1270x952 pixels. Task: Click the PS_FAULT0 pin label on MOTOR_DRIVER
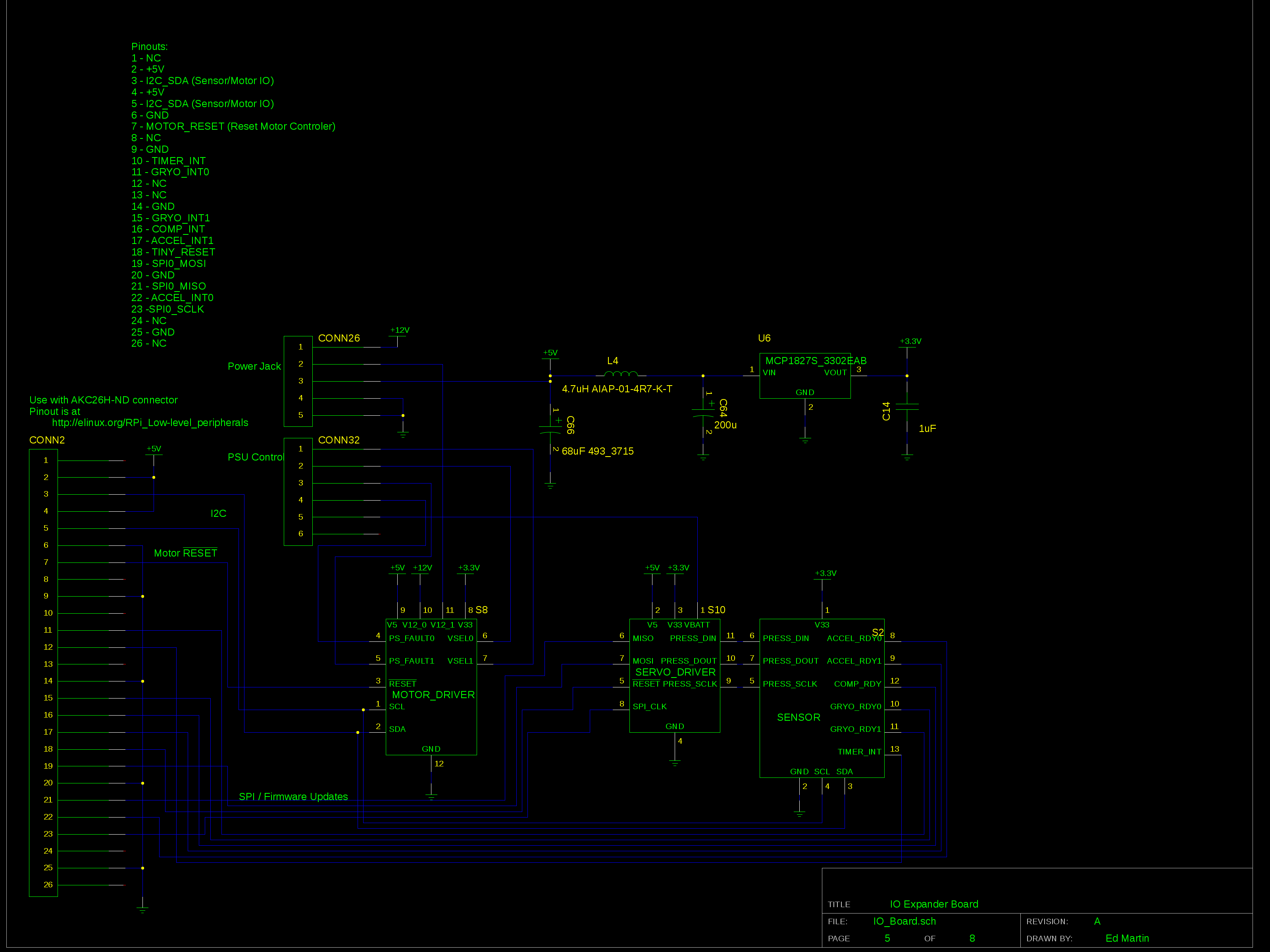click(x=411, y=638)
